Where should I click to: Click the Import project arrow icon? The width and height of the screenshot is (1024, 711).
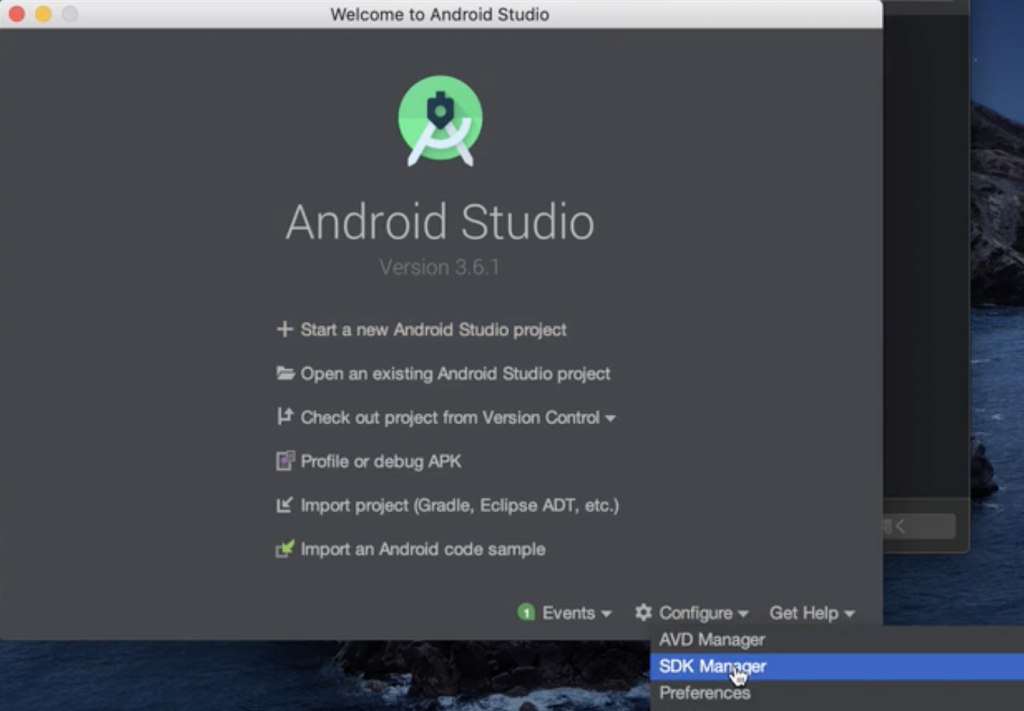tap(284, 505)
